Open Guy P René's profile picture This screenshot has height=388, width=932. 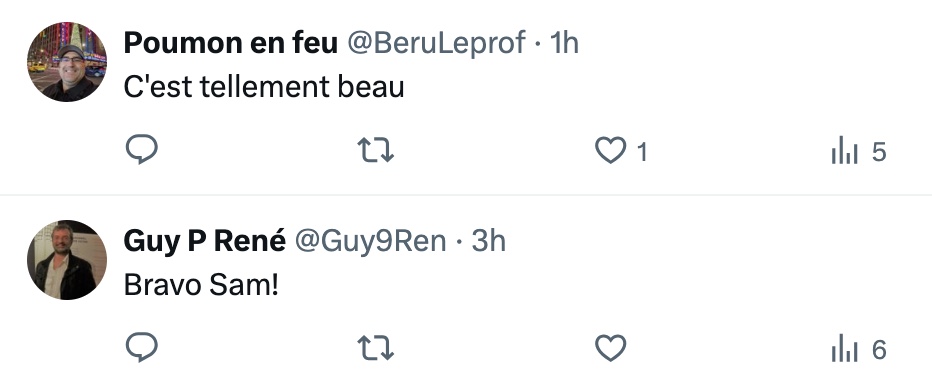point(67,260)
